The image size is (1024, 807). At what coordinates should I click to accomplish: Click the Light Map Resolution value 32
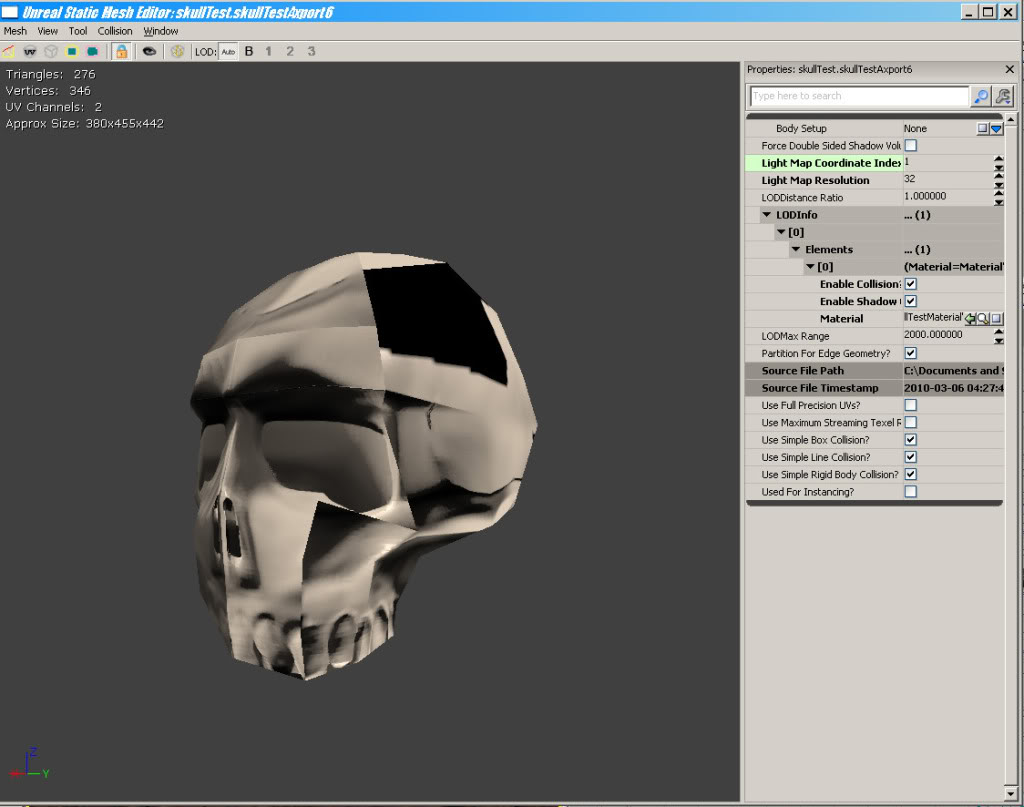click(x=910, y=179)
